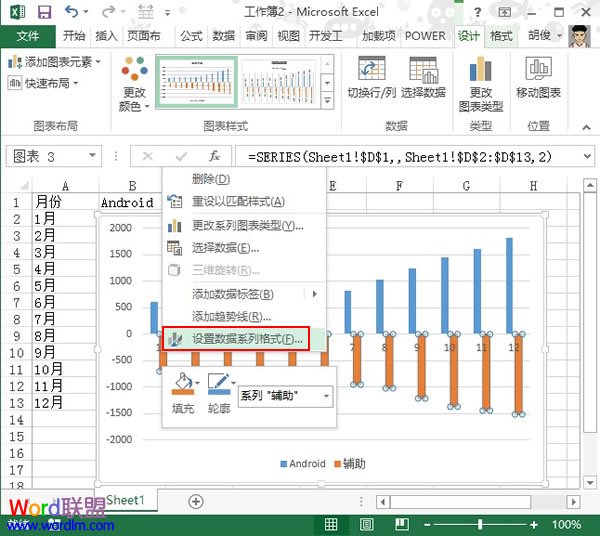This screenshot has width=600, height=536.
Task: Switch to Page Layout view icon
Action: coord(367,524)
